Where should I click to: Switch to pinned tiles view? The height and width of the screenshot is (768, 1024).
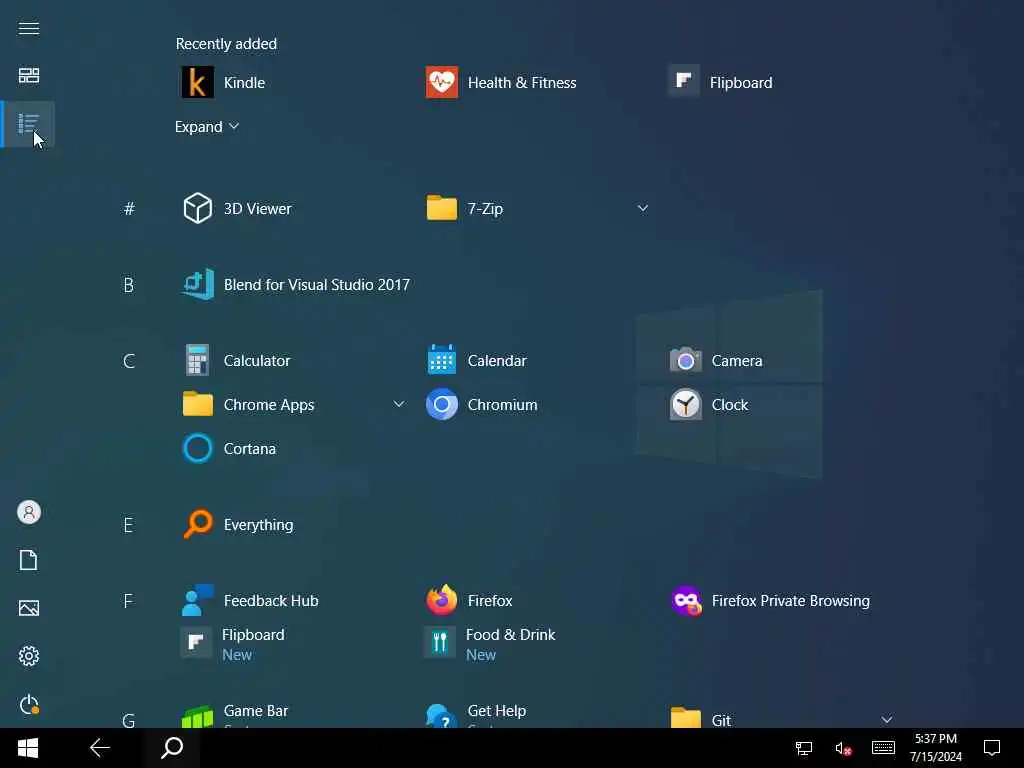(x=29, y=76)
